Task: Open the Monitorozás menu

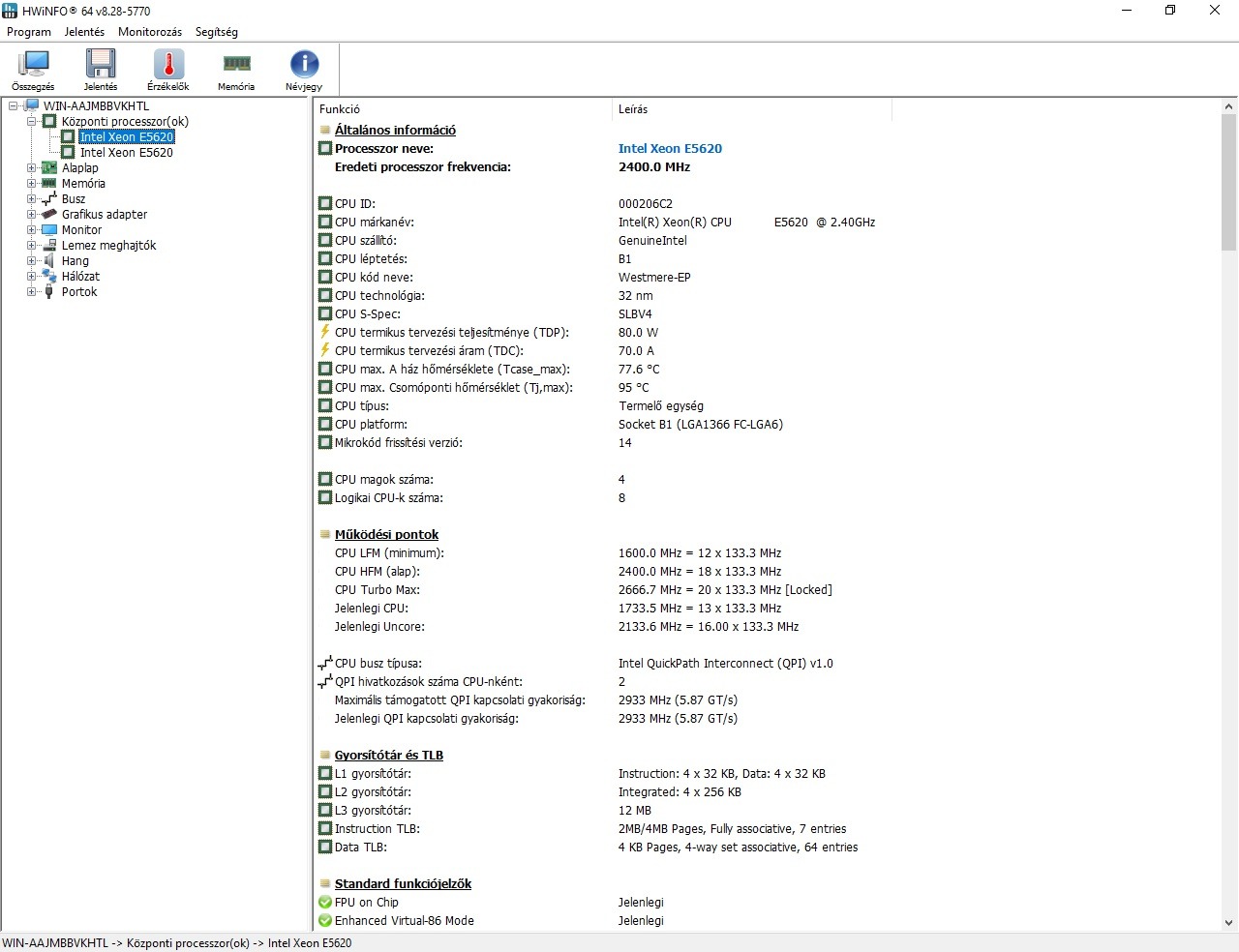Action: [x=150, y=32]
